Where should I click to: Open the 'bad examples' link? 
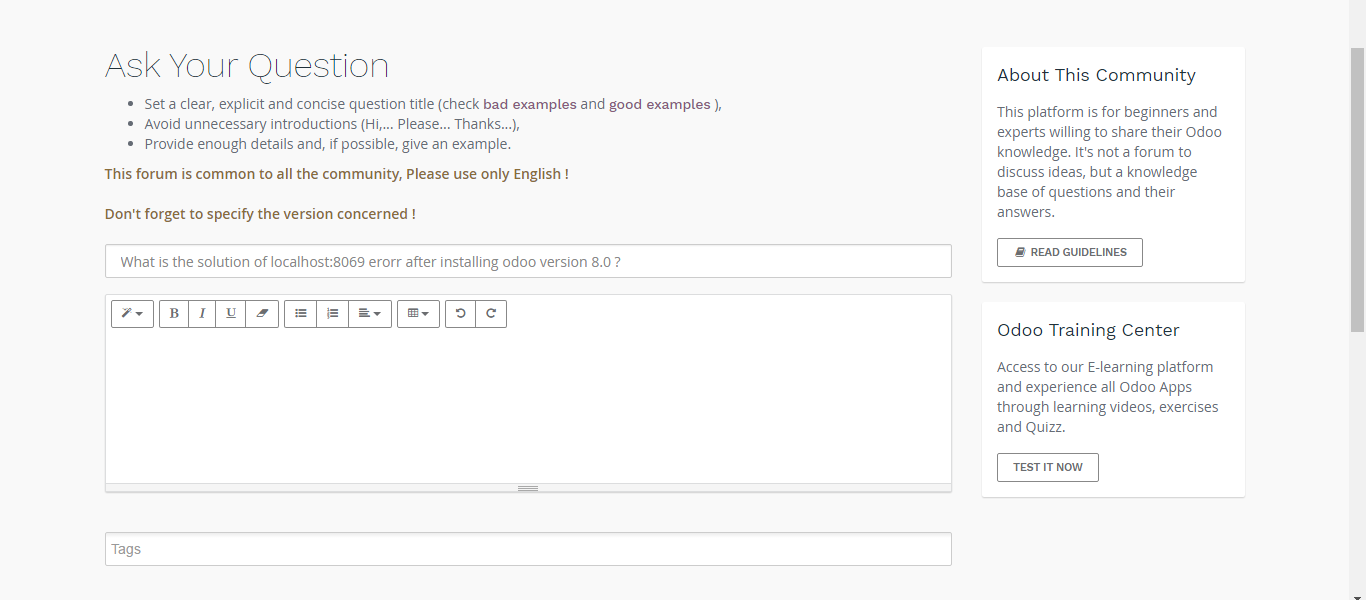[530, 104]
